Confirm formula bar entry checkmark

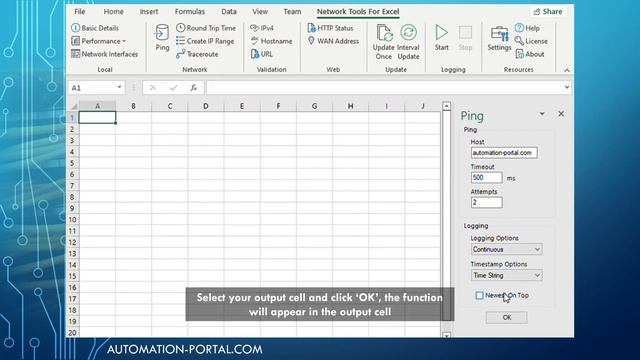(x=173, y=87)
